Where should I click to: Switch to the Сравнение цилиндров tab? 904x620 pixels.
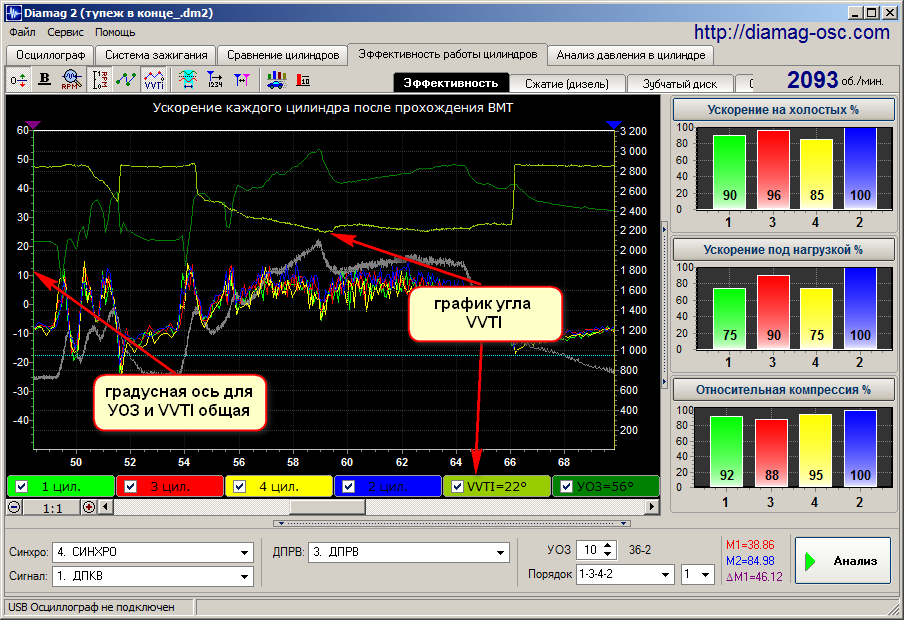(282, 55)
